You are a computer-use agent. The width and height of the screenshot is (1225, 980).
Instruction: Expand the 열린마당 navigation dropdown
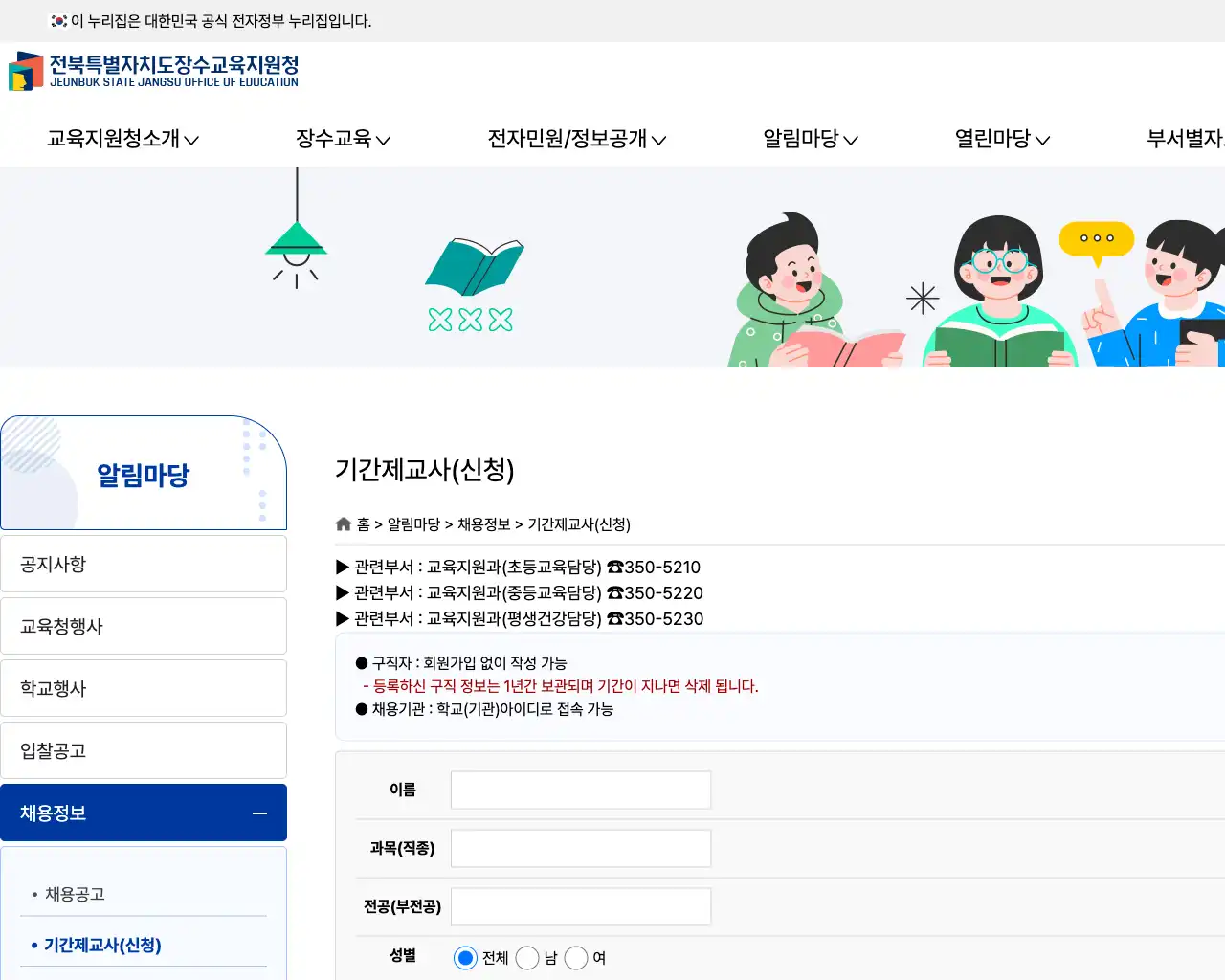1001,139
